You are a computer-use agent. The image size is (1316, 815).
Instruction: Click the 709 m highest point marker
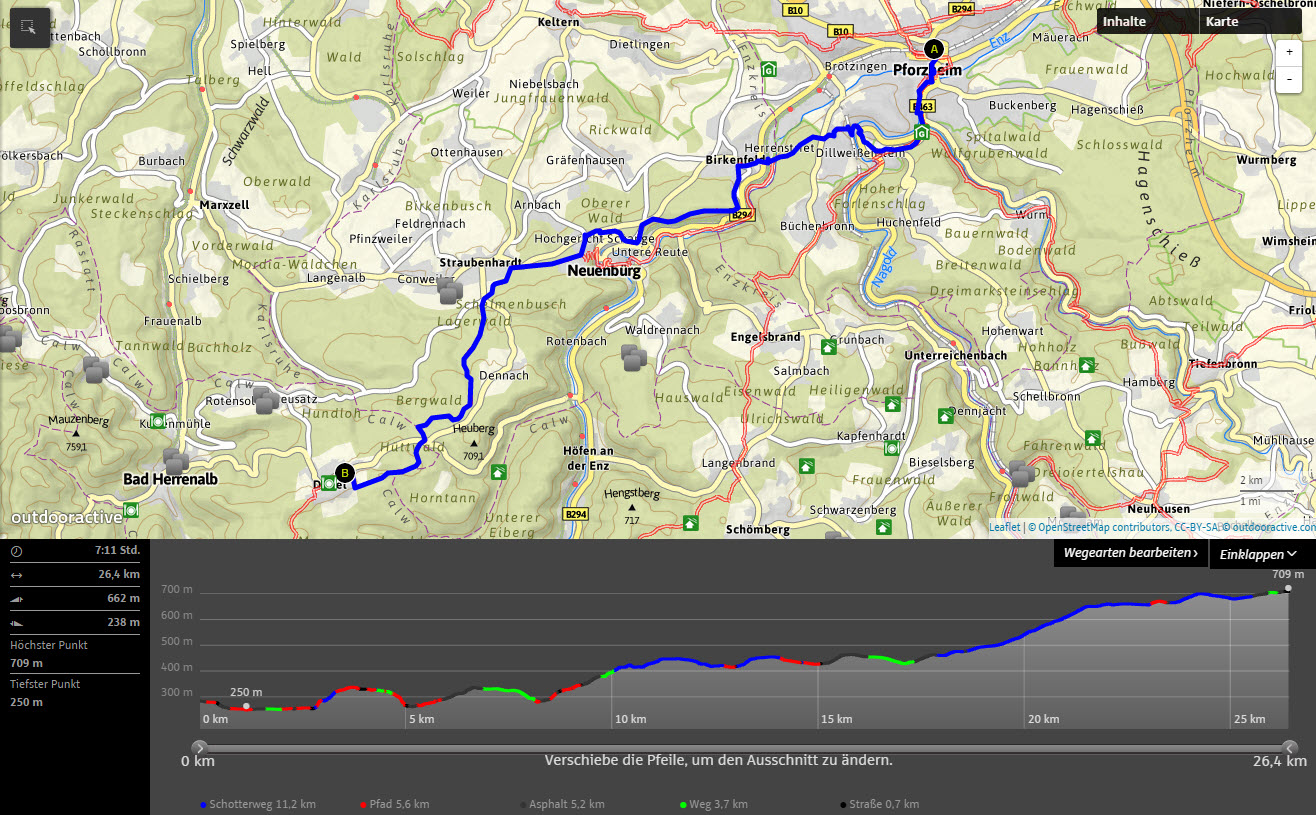[x=1288, y=588]
